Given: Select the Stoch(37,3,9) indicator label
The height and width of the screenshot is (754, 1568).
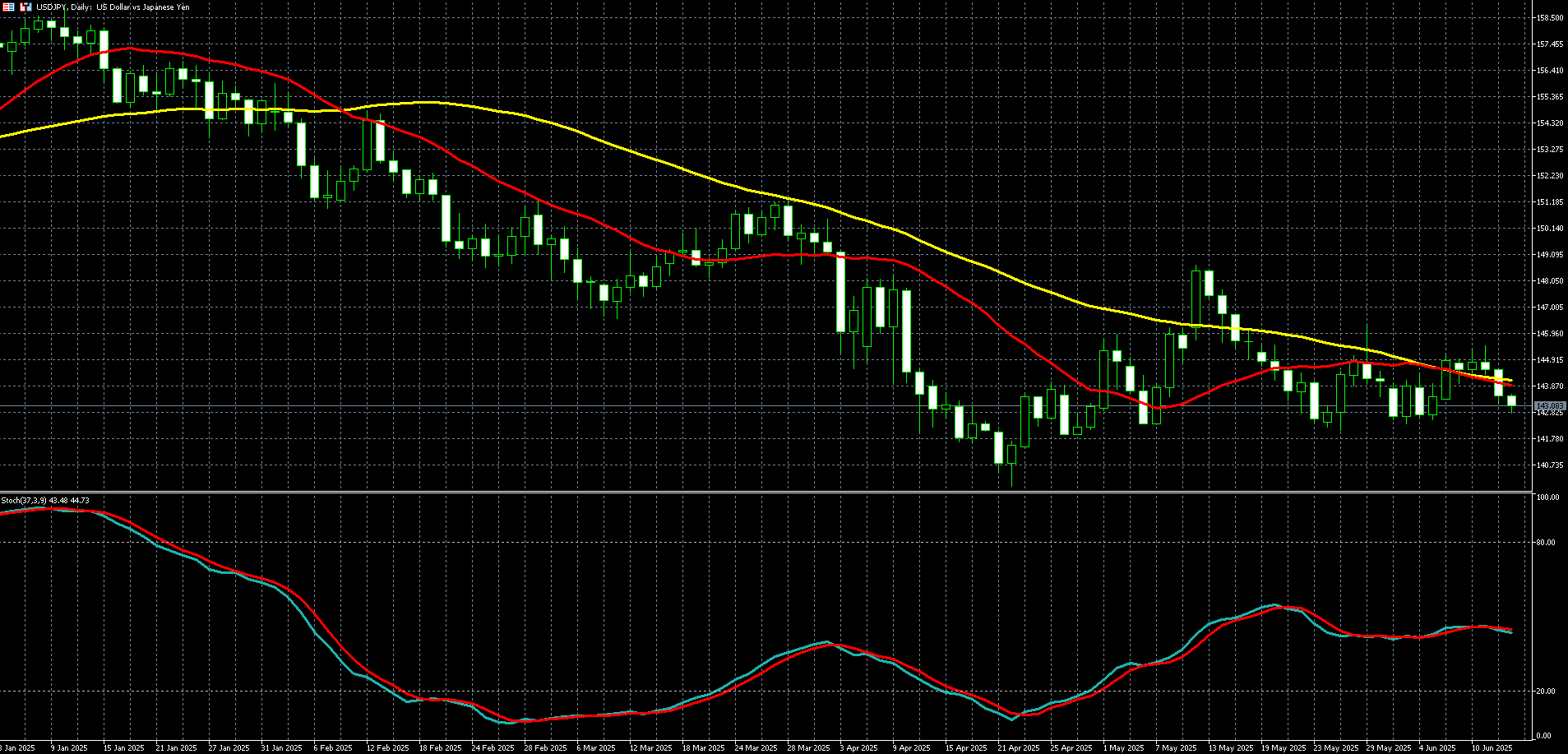Looking at the screenshot, I should (x=45, y=500).
